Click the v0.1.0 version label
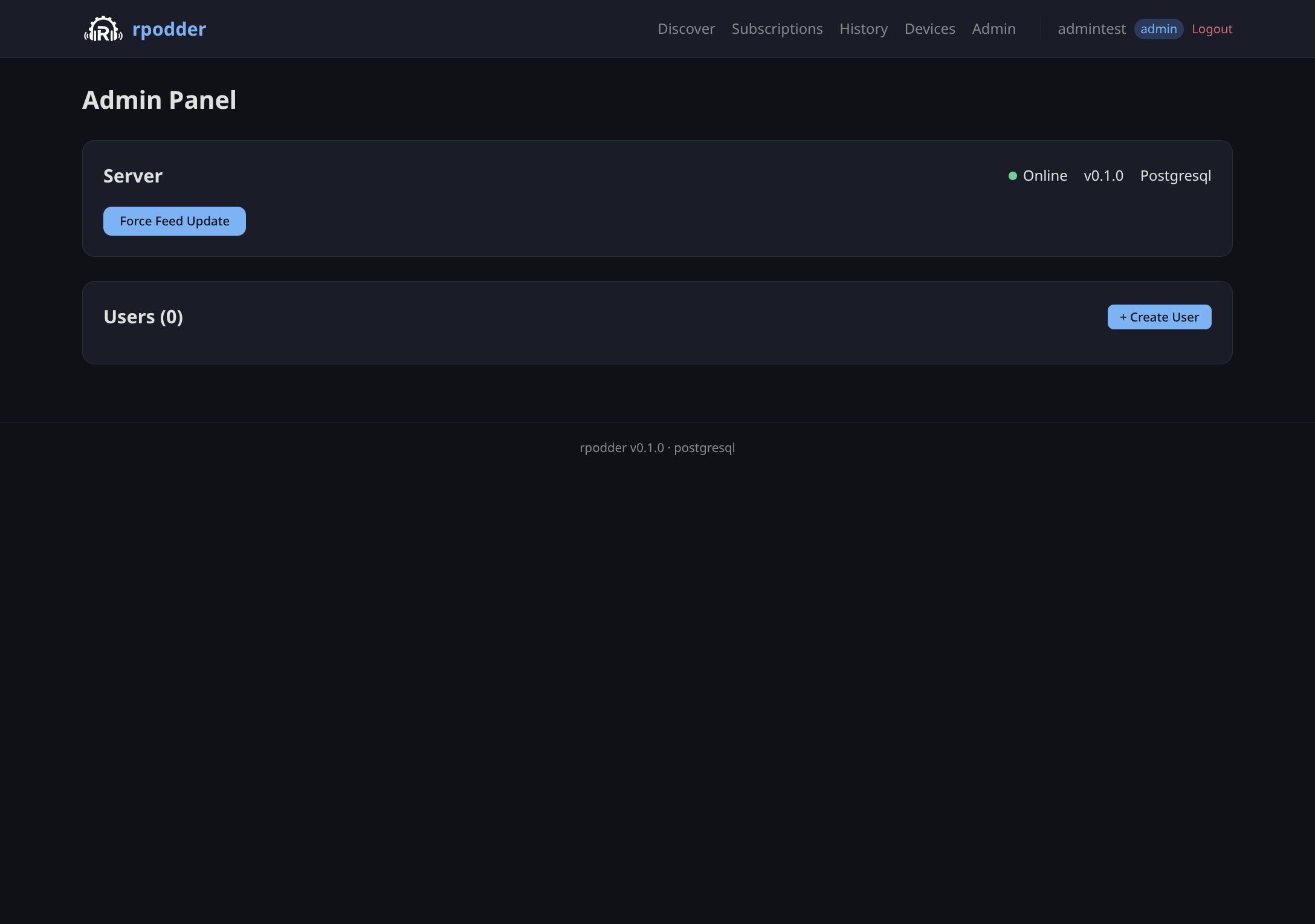 [1103, 175]
